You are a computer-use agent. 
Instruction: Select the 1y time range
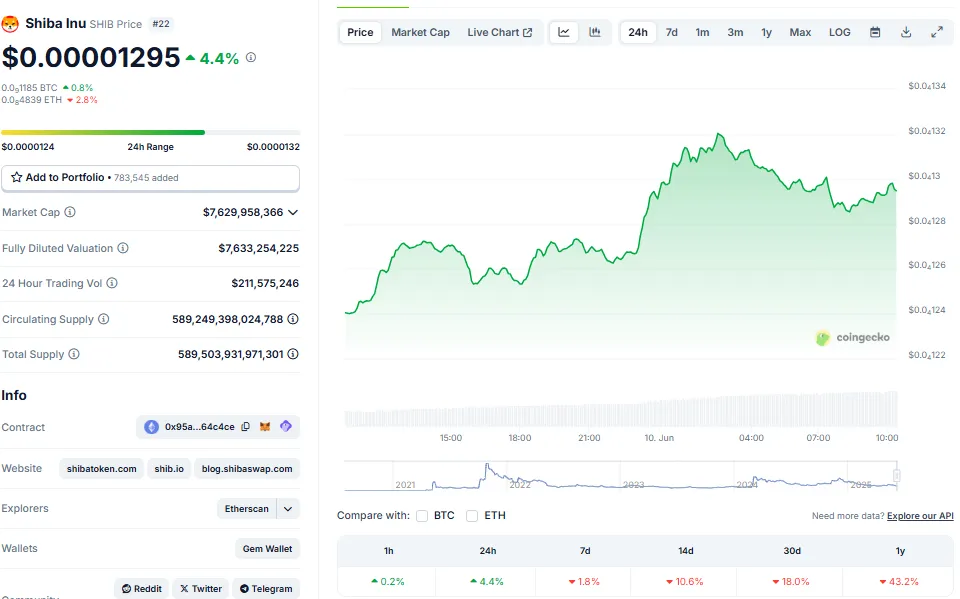coord(767,32)
